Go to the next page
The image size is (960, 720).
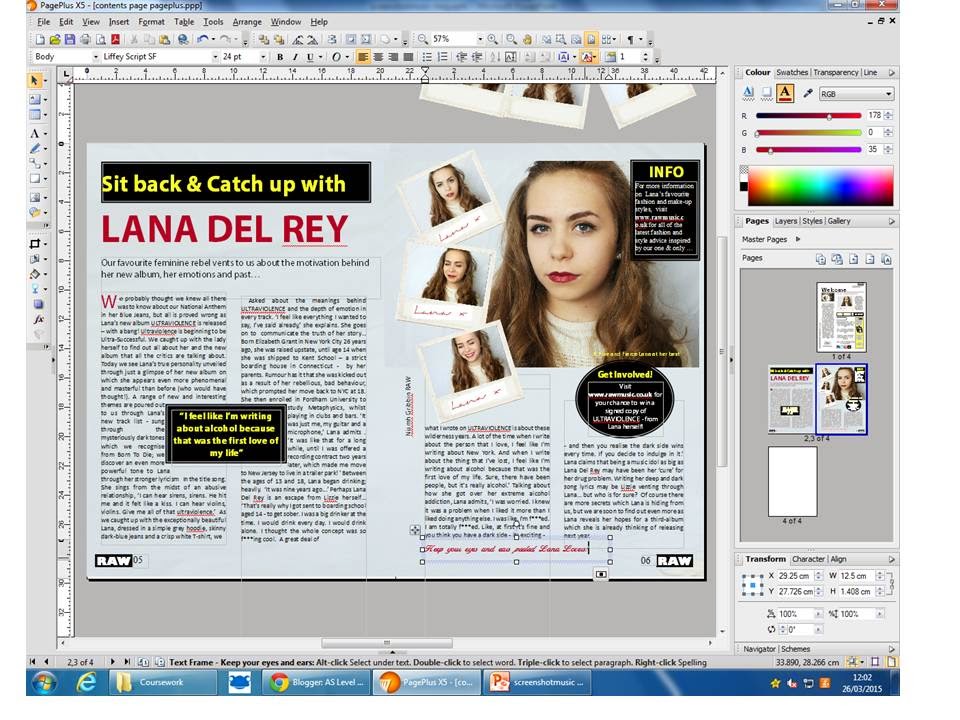pos(112,662)
